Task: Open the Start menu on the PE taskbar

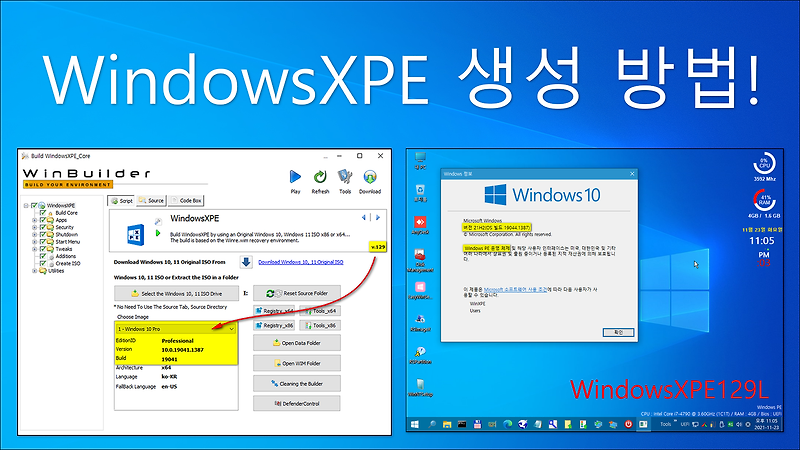Action: tap(415, 424)
